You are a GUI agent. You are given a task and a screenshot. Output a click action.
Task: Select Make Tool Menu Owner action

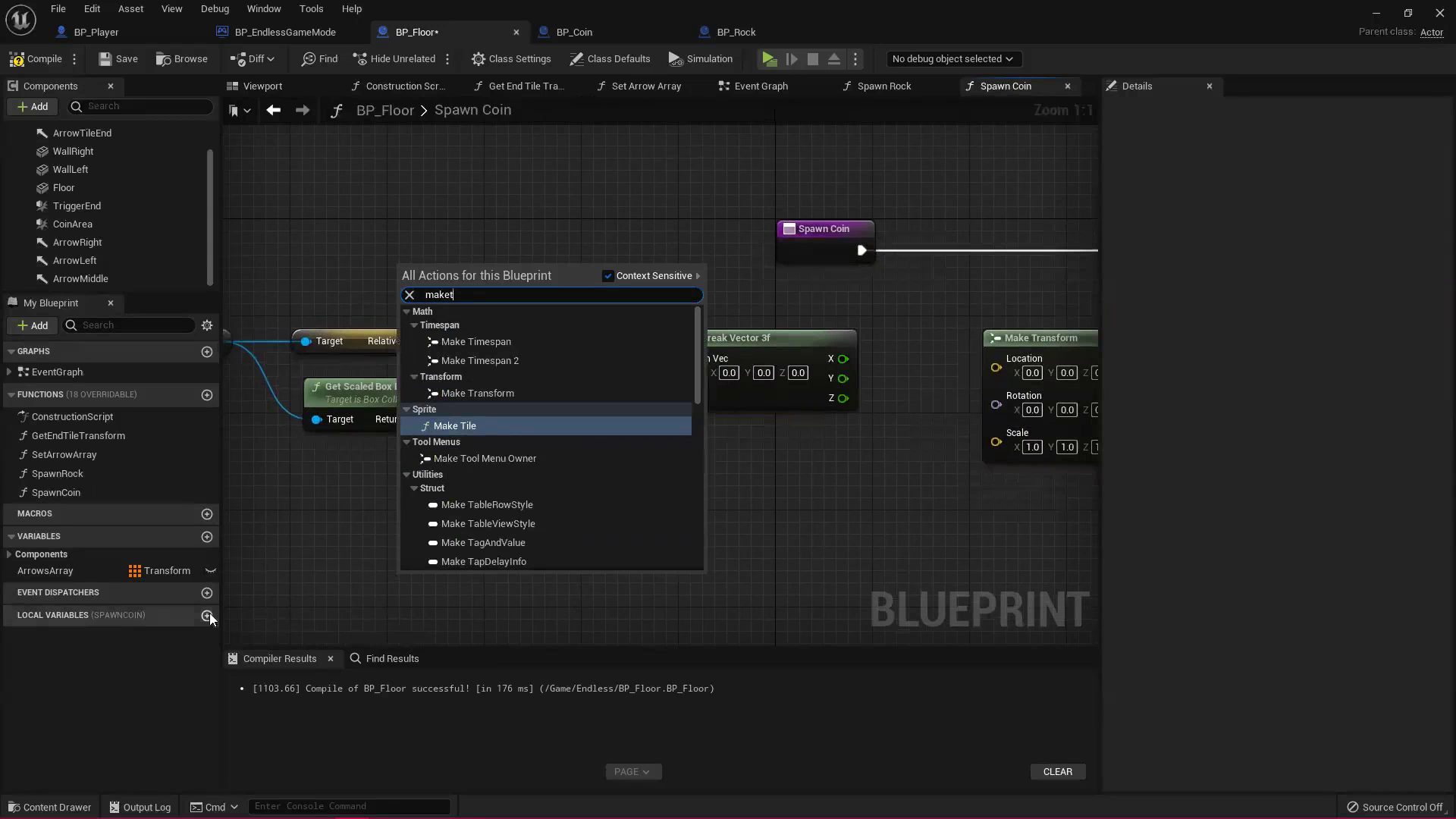click(546, 459)
